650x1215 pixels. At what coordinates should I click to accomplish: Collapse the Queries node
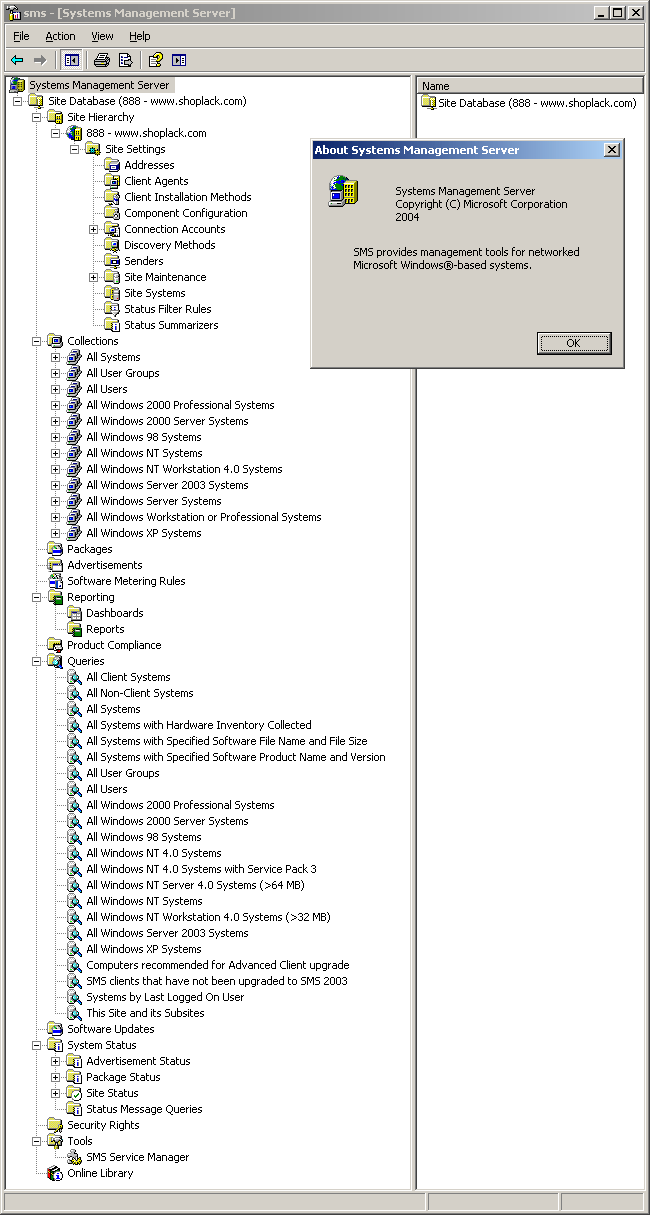[37, 661]
